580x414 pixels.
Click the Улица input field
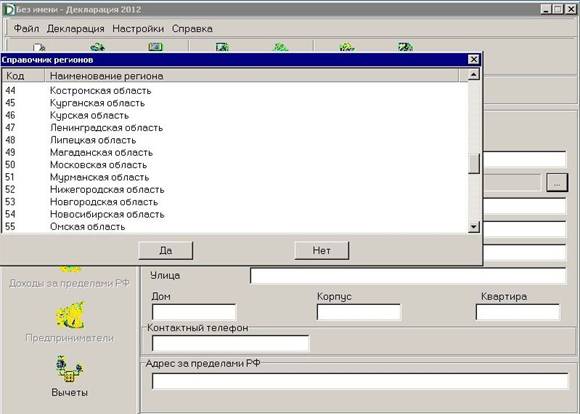(408, 276)
